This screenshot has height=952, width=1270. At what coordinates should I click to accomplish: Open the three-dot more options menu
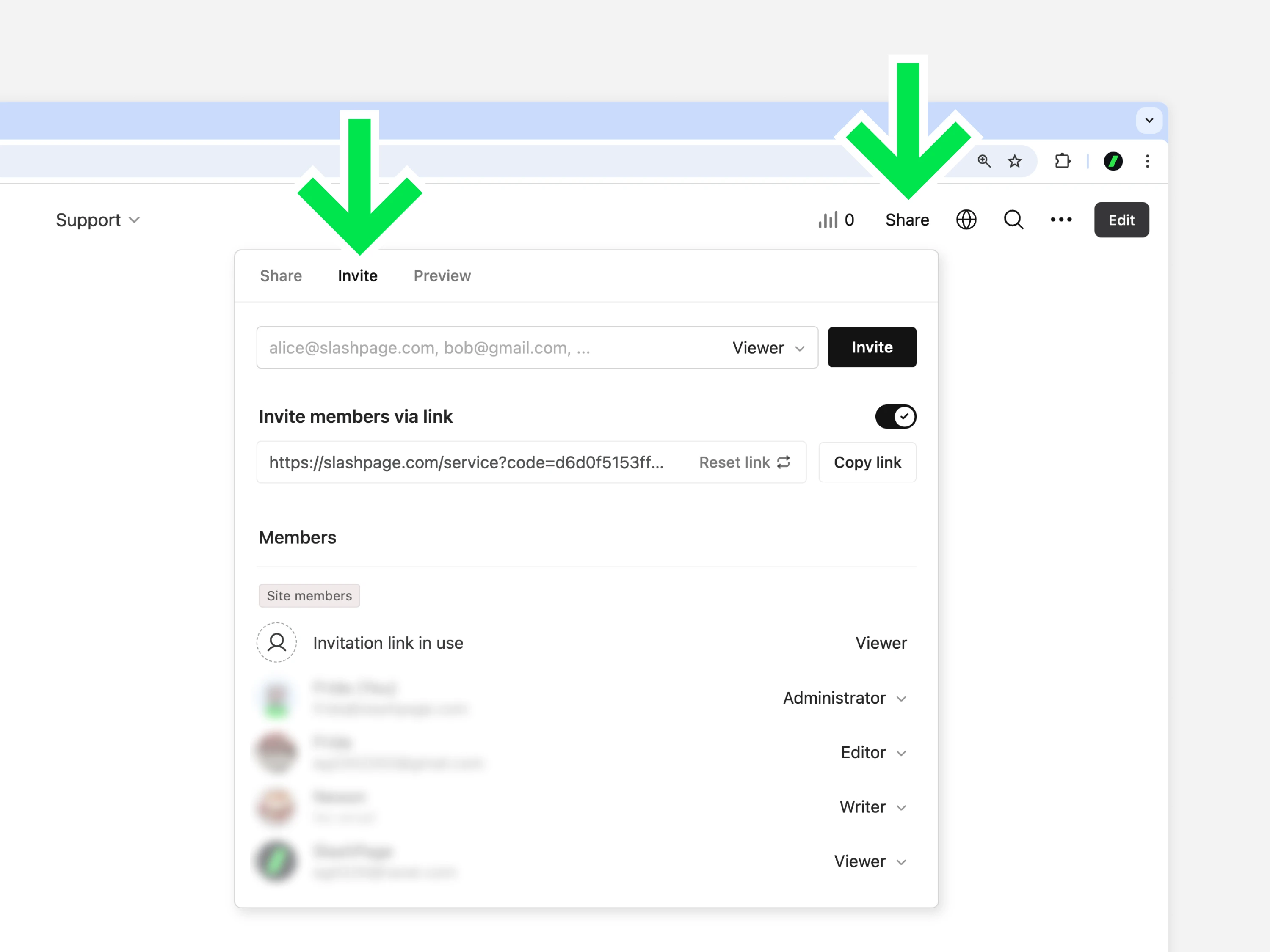pos(1061,220)
